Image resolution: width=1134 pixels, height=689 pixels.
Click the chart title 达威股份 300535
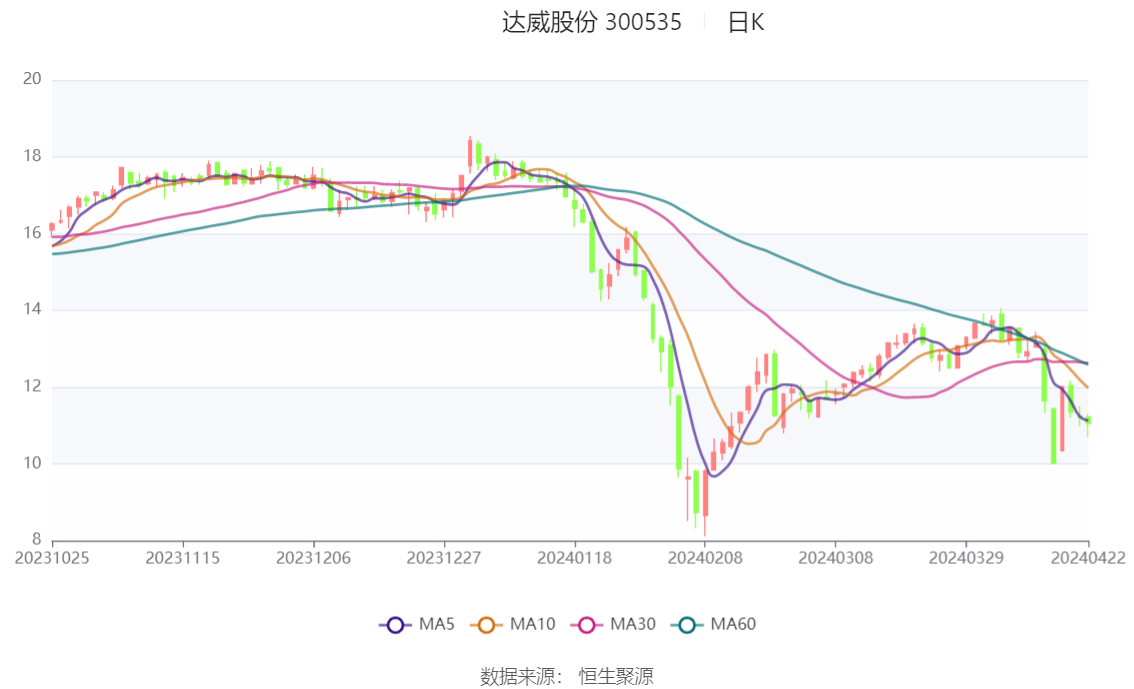[591, 23]
